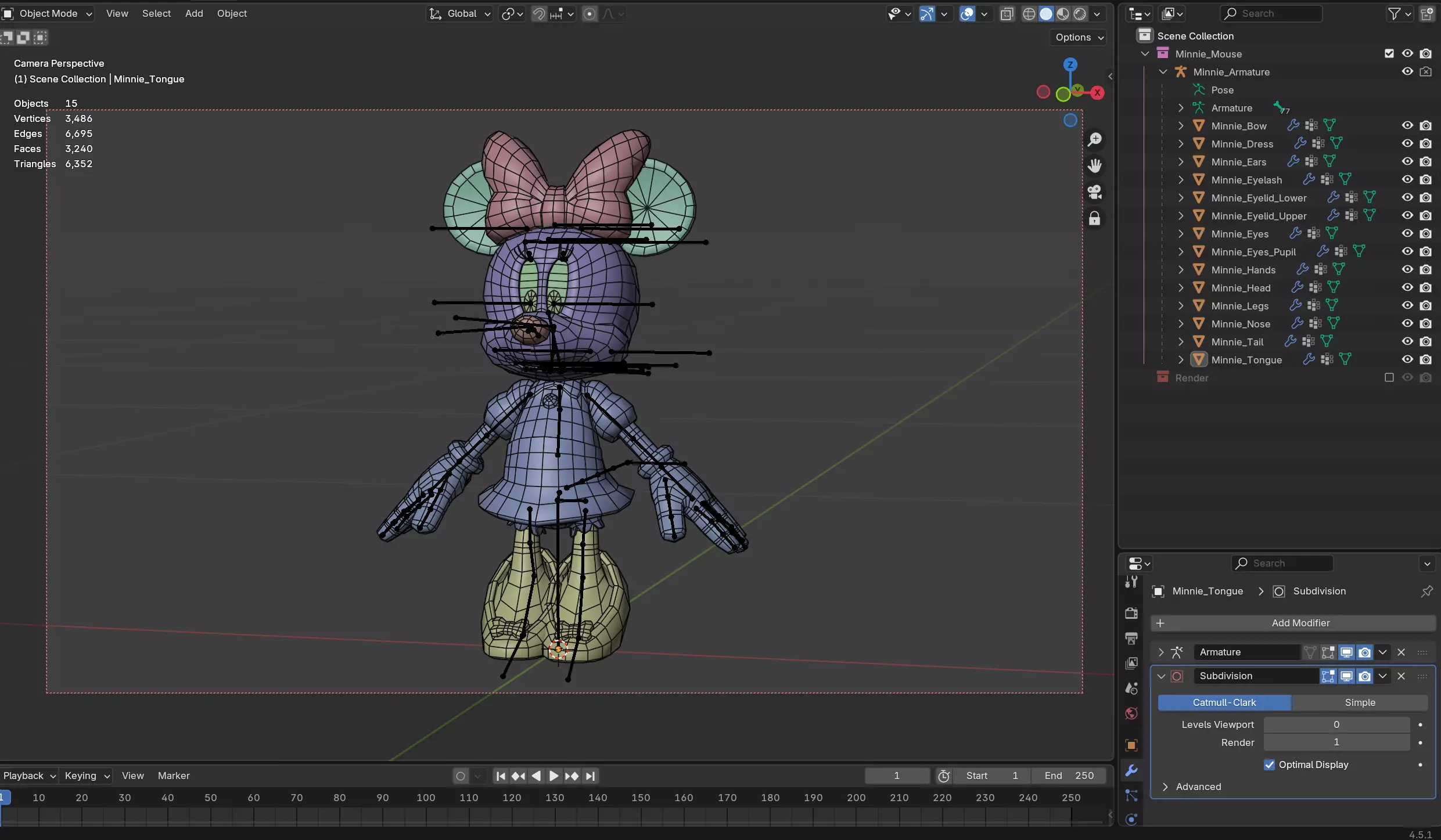
Task: Click the lock camera to view icon
Action: pyautogui.click(x=1095, y=219)
